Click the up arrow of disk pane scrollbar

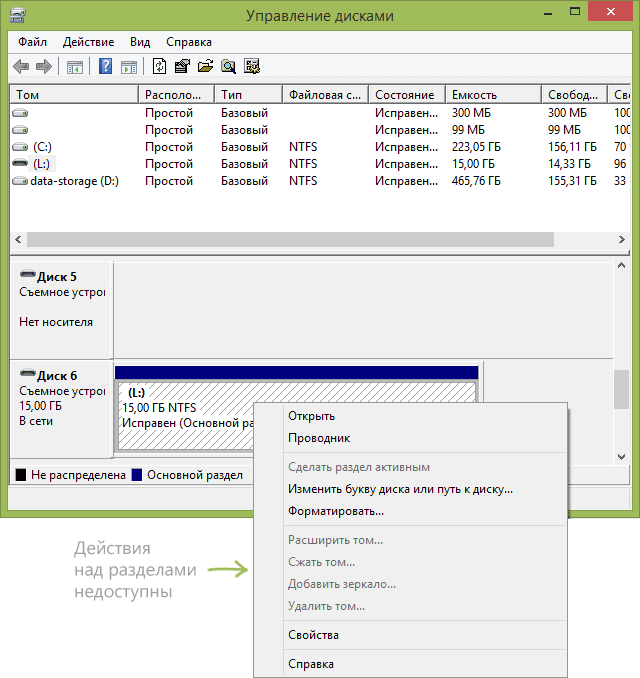coord(621,265)
